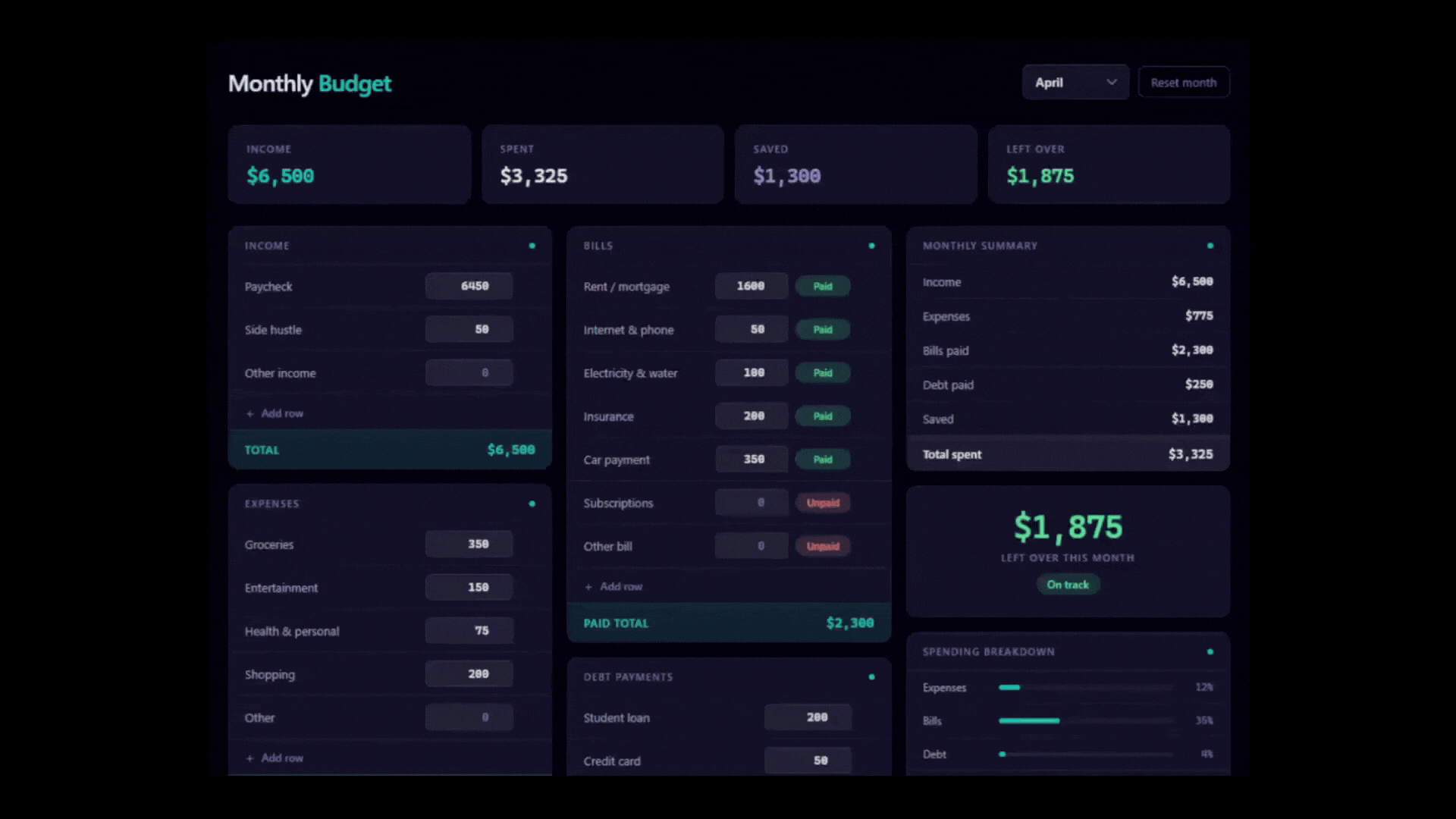Click the Reset month button
Viewport: 1456px width, 819px height.
click(x=1183, y=82)
